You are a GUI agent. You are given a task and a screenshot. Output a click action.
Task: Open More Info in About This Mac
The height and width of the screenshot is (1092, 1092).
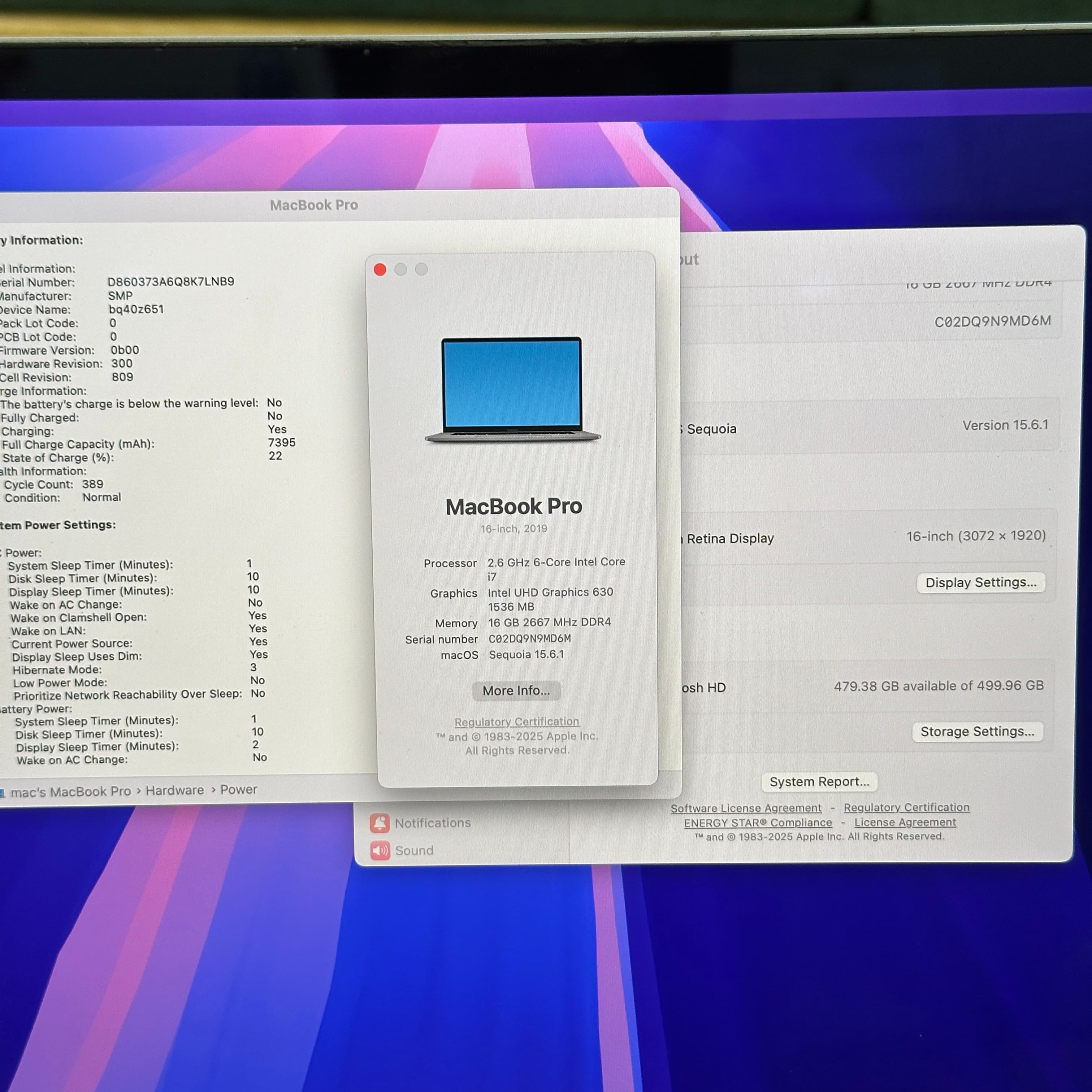pyautogui.click(x=516, y=691)
